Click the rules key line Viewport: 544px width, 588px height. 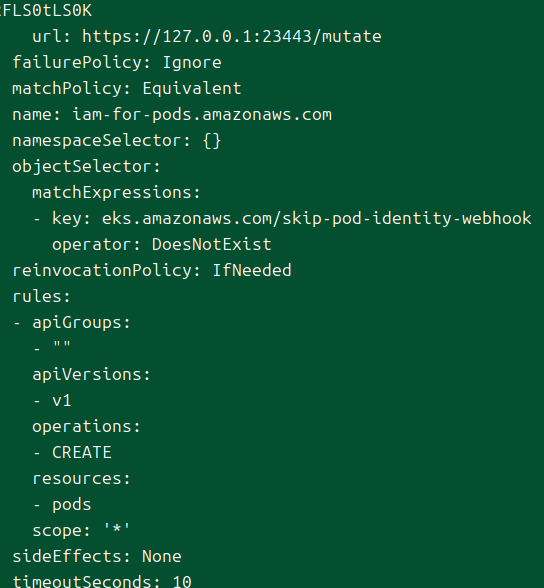(41, 297)
